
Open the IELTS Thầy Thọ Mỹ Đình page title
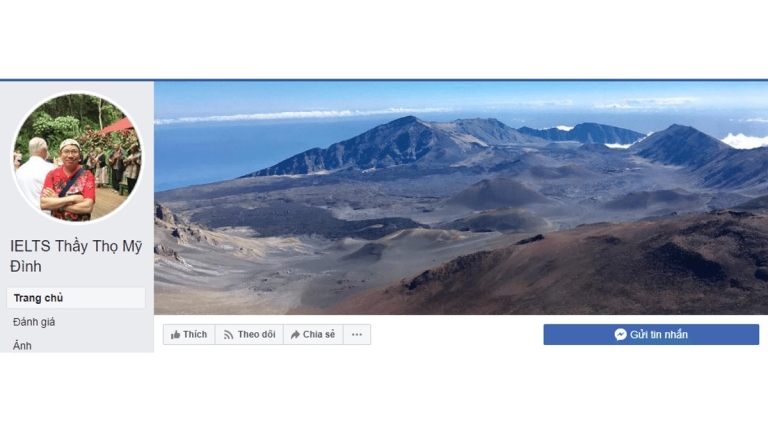[x=76, y=256]
